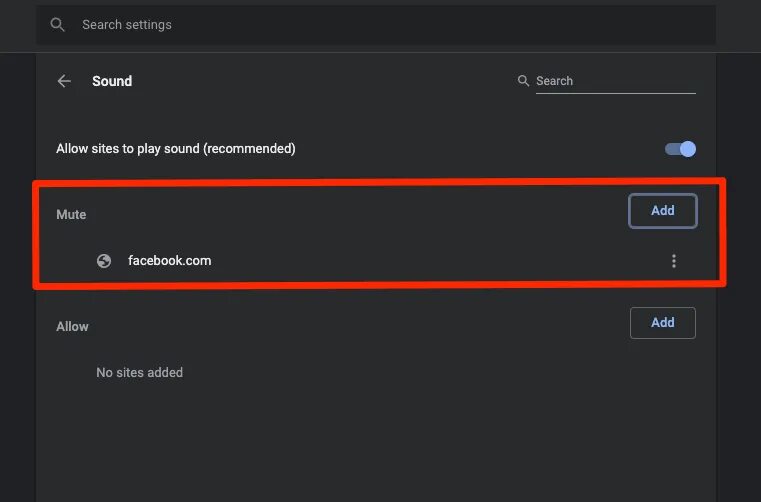Screen dimensions: 761x502
Task: Click the magnifier icon next to Sound search
Action: [x=523, y=81]
